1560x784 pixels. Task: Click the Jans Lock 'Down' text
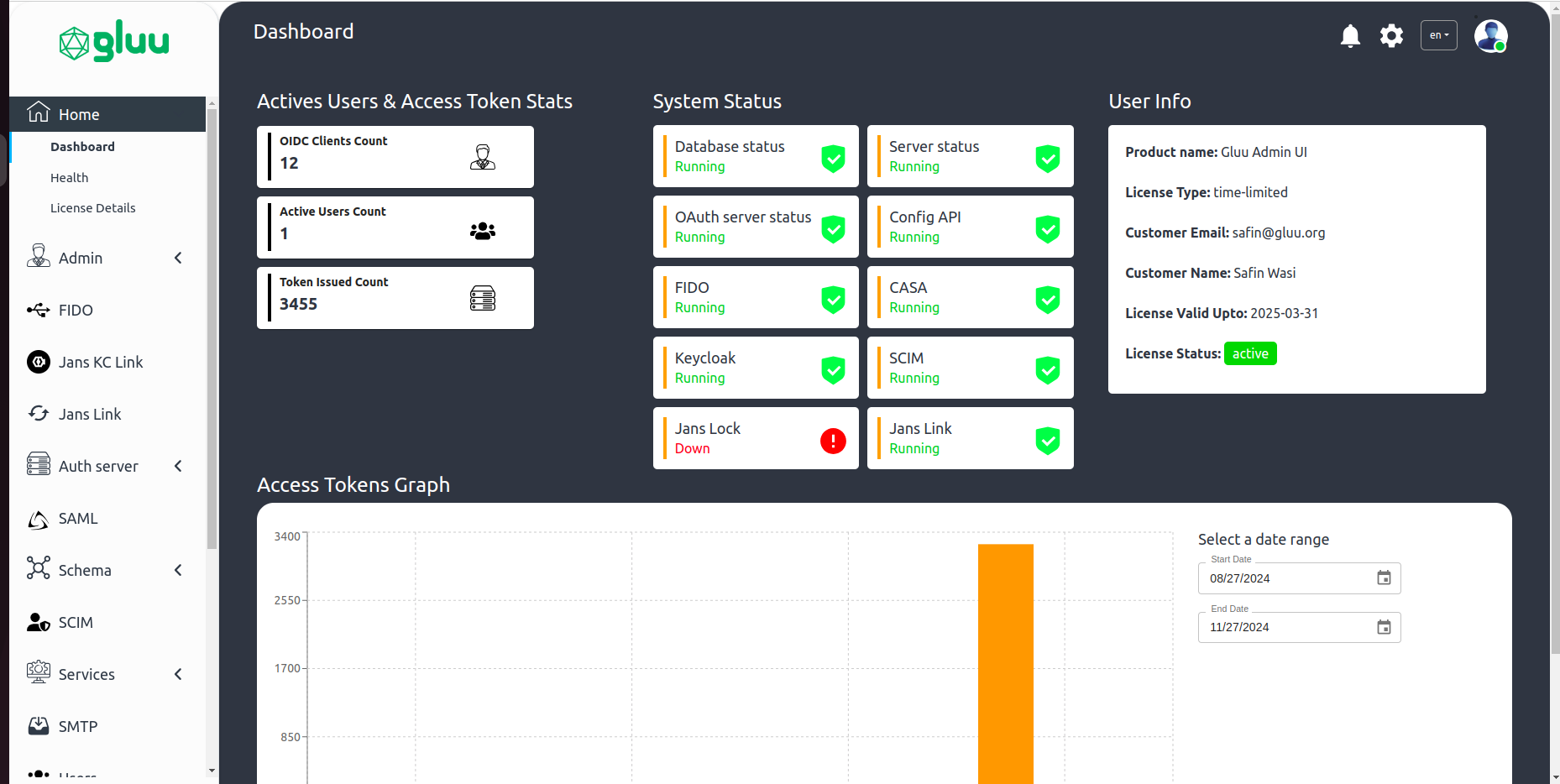(692, 449)
